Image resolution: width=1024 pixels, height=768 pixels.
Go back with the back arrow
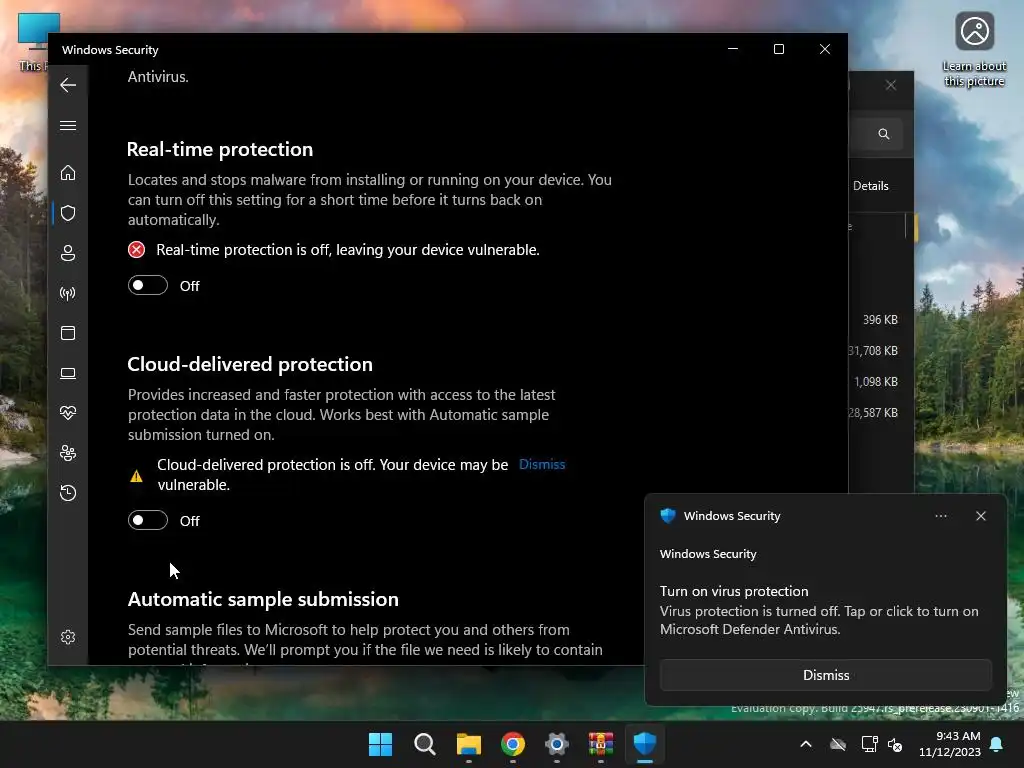(68, 85)
